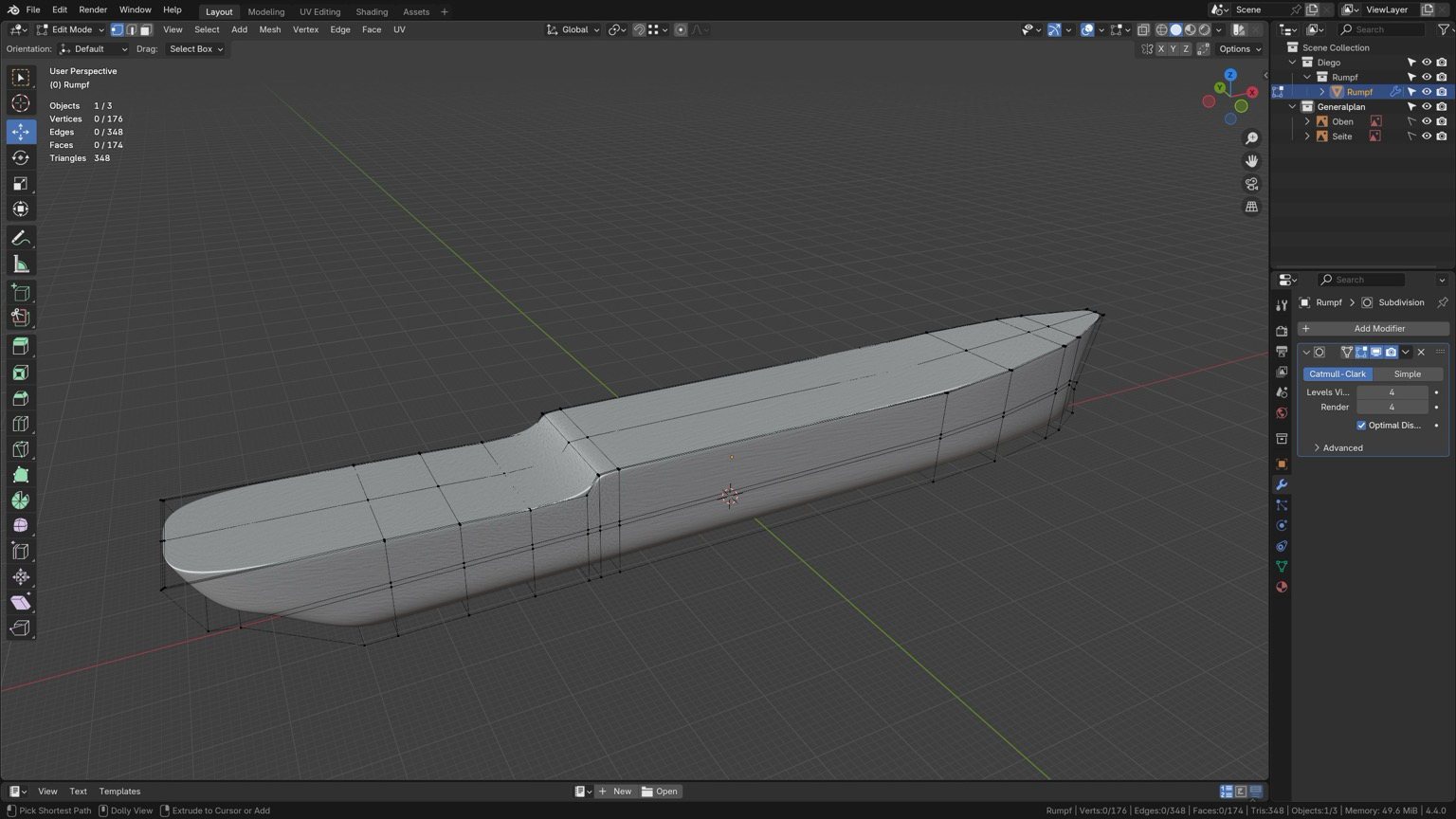Select the Shrink/Fatten tool
This screenshot has height=819, width=1456.
(x=21, y=576)
